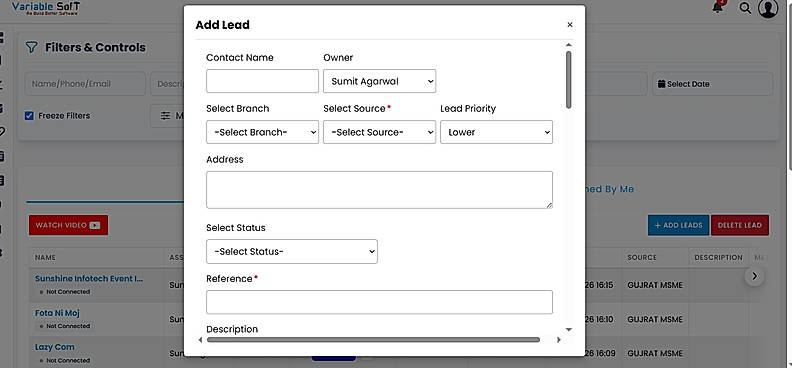This screenshot has width=792, height=368.
Task: Click GUJRAT MSME in Sunshine Infotech row
Action: pos(655,285)
